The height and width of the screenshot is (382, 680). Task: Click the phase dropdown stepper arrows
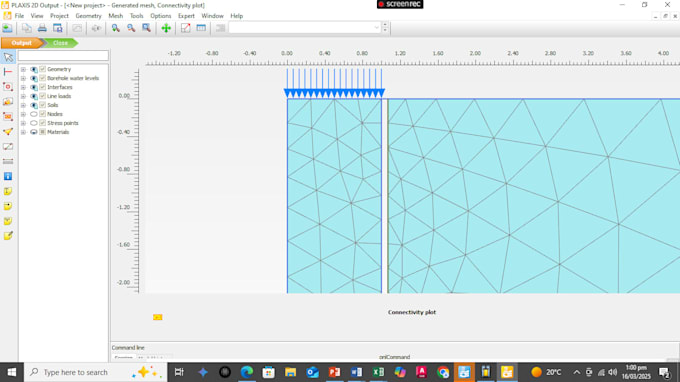[x=385, y=28]
